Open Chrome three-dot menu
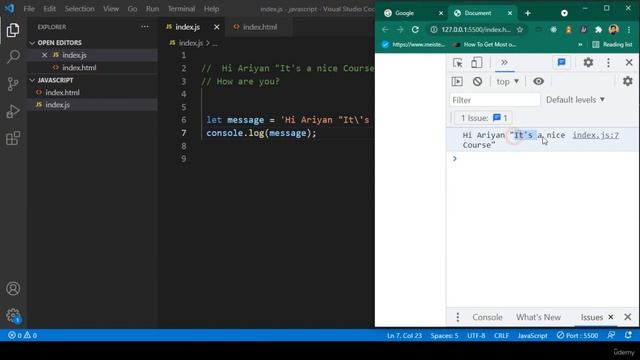This screenshot has width=640, height=360. point(629,29)
